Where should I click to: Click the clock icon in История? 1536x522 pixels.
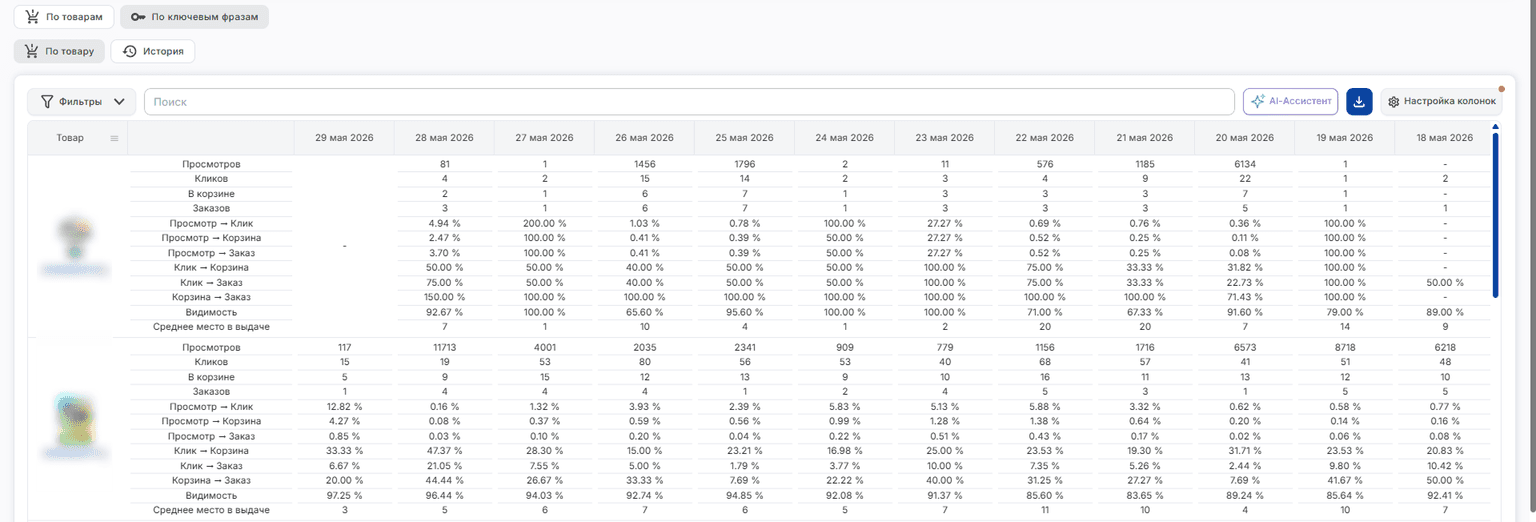click(130, 51)
